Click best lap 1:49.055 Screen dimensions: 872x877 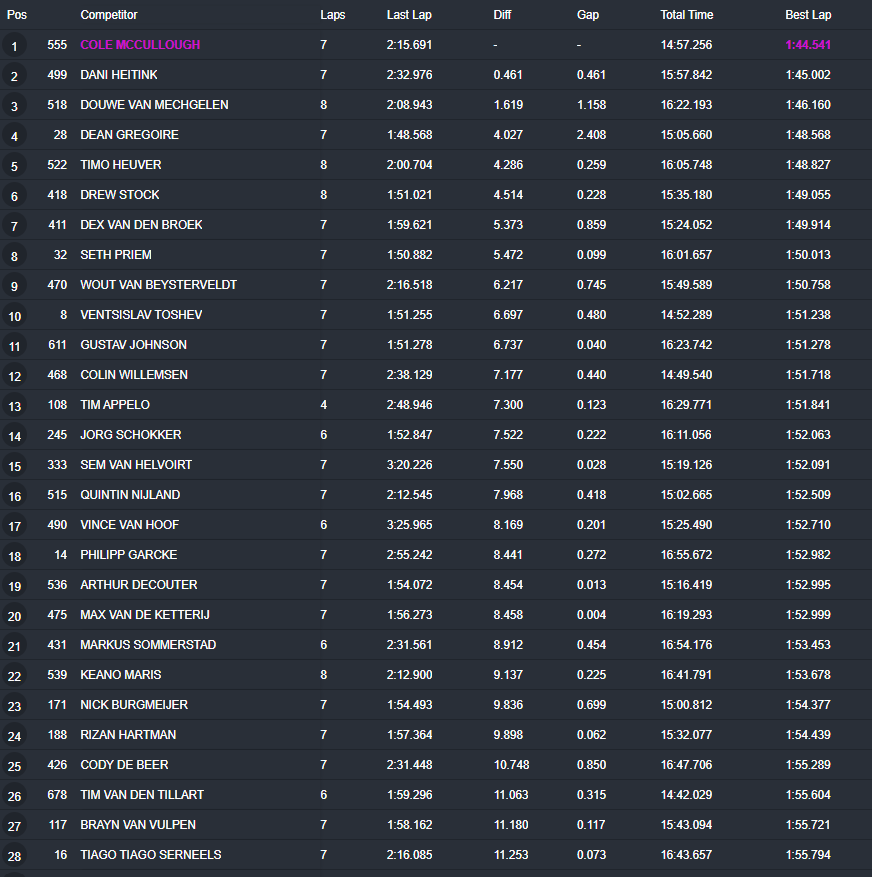pos(808,195)
